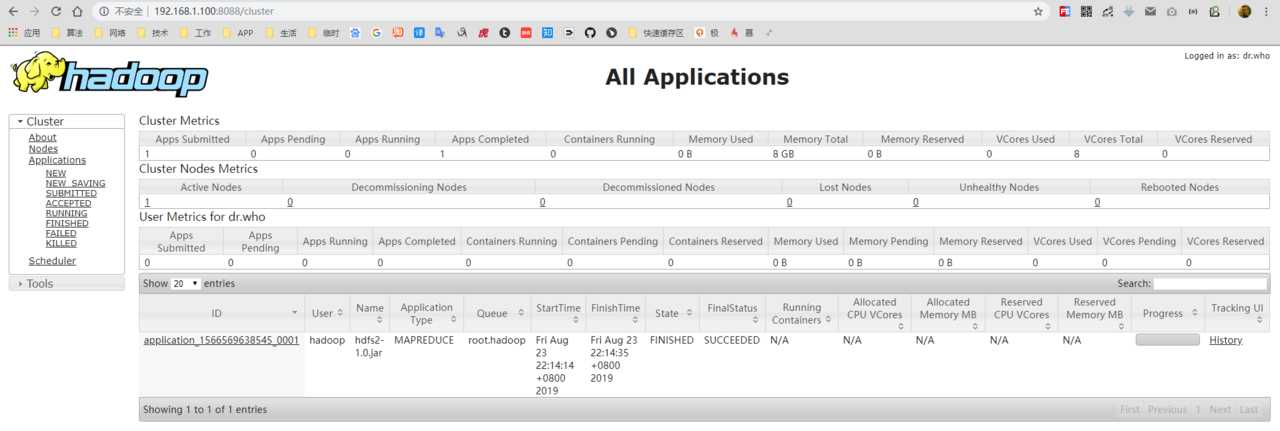The height and width of the screenshot is (431, 1280).
Task: Open application_1566569638545_0001 details
Action: pyautogui.click(x=221, y=340)
